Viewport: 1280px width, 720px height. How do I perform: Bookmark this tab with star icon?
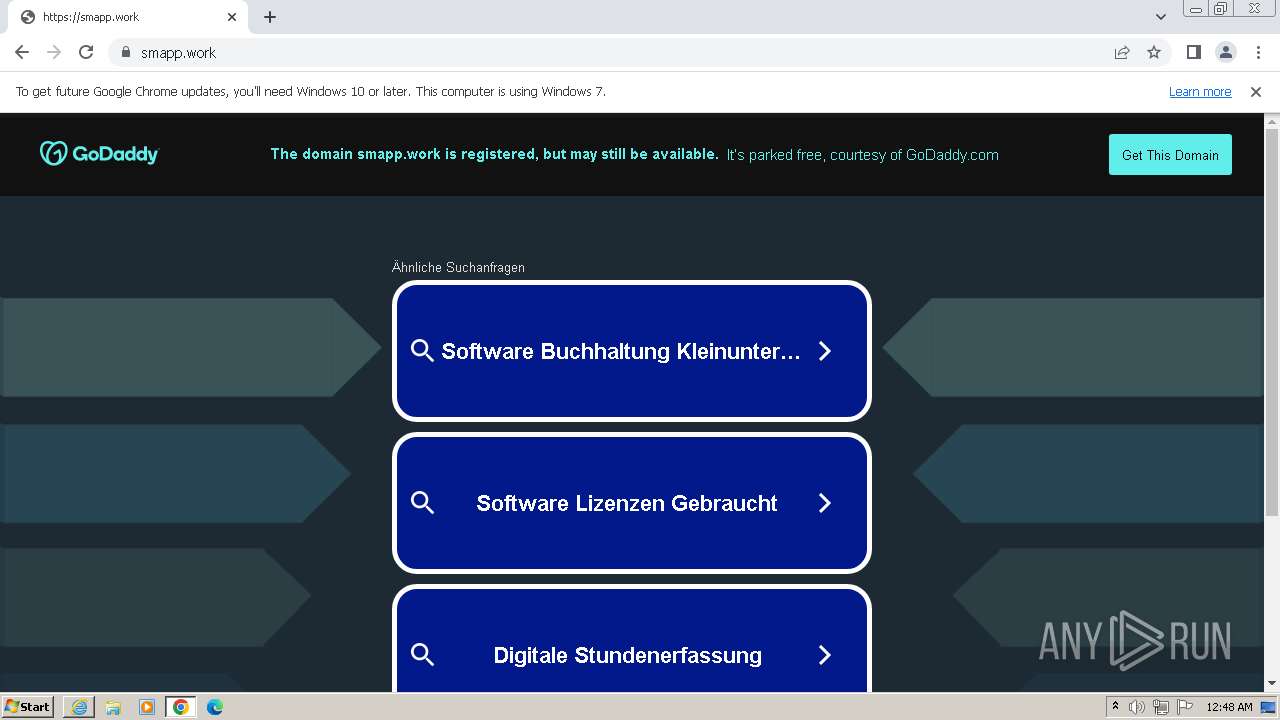pyautogui.click(x=1154, y=52)
